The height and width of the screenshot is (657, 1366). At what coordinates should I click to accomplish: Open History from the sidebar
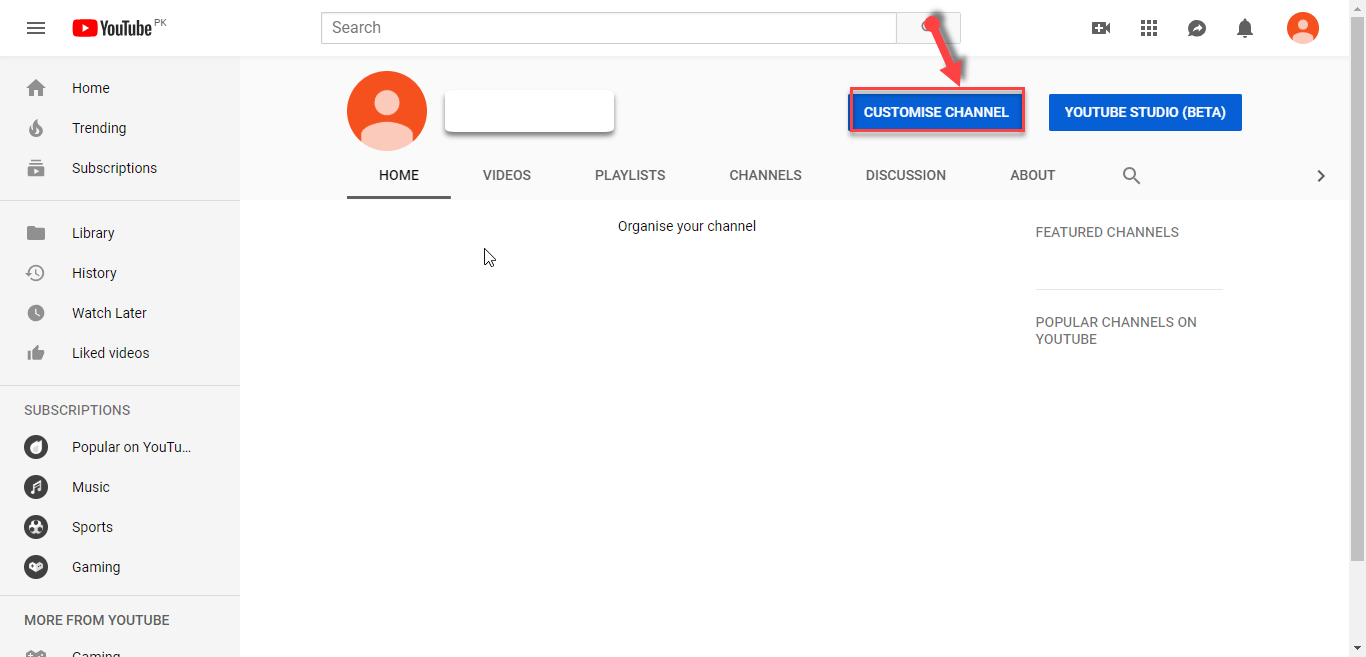tap(36, 273)
